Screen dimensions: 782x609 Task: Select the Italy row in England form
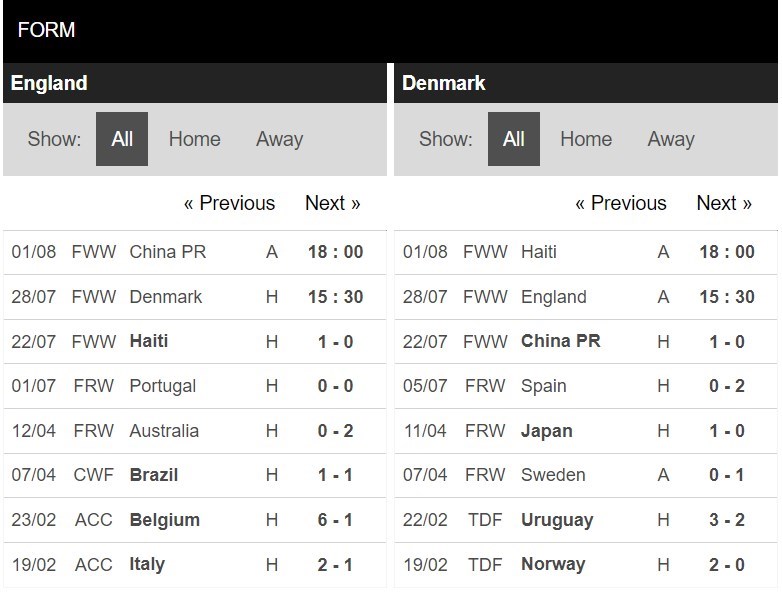(195, 565)
